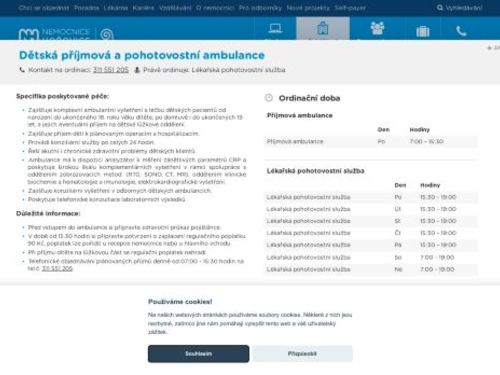Screen dimensions: 500x375
Task: Open the 'Poradna' top menu item
Action: pos(86,8)
